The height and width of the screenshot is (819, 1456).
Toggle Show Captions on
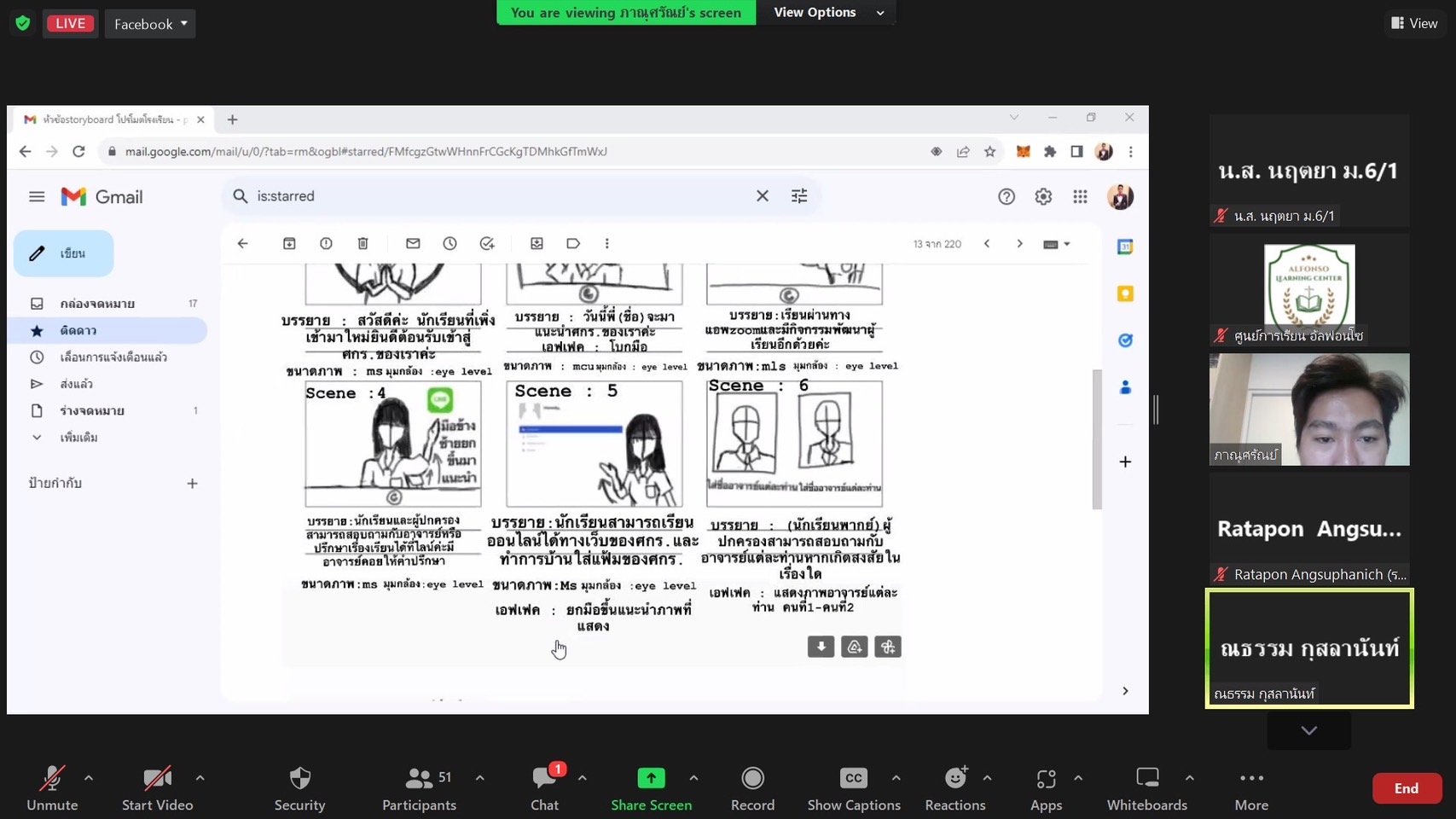[853, 779]
